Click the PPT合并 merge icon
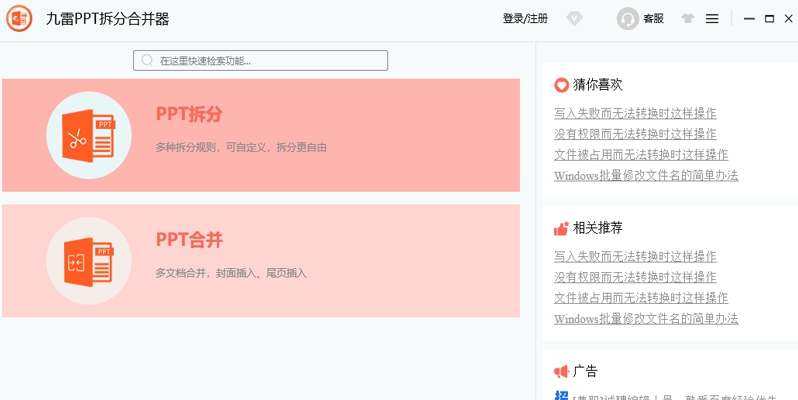 [x=88, y=261]
